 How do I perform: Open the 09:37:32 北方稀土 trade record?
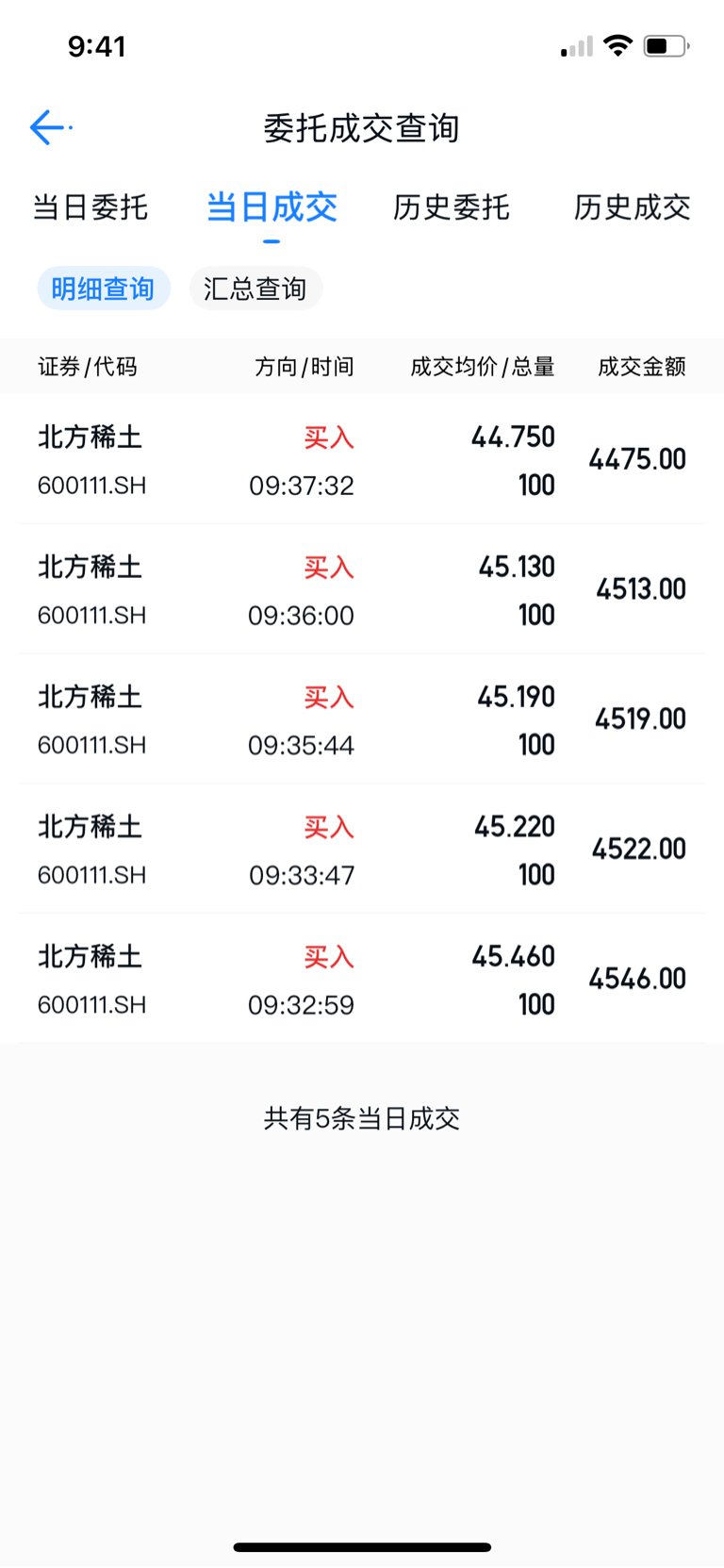tap(362, 459)
